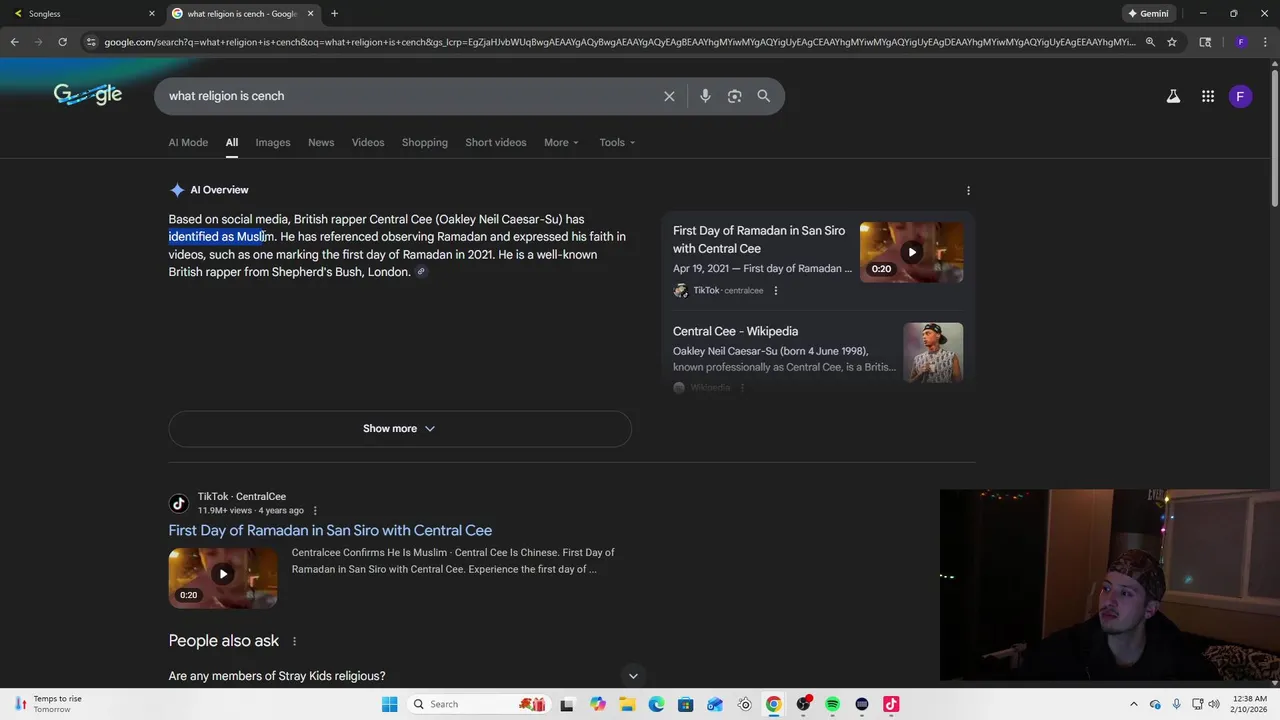1280x720 pixels.
Task: Play the Ramadan video thumbnail in source card
Action: tap(911, 252)
